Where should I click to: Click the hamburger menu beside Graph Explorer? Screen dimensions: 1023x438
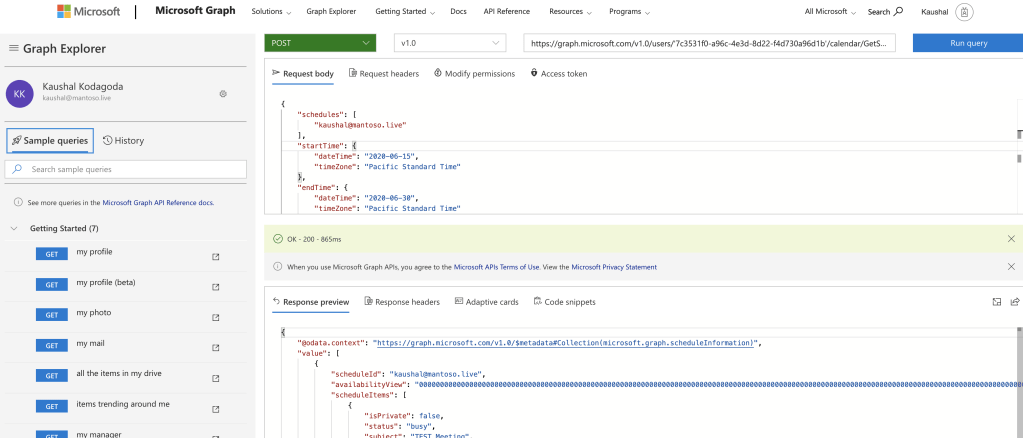(x=14, y=48)
